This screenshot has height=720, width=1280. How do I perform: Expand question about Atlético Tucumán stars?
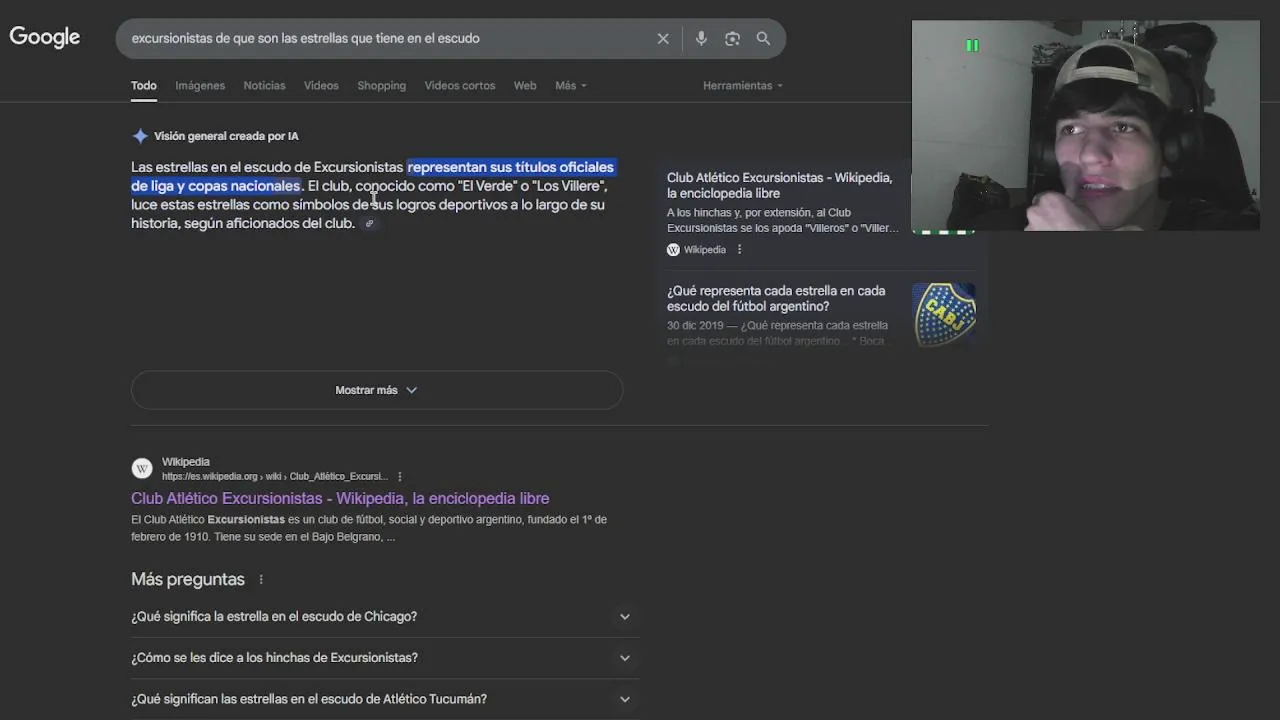pos(385,699)
